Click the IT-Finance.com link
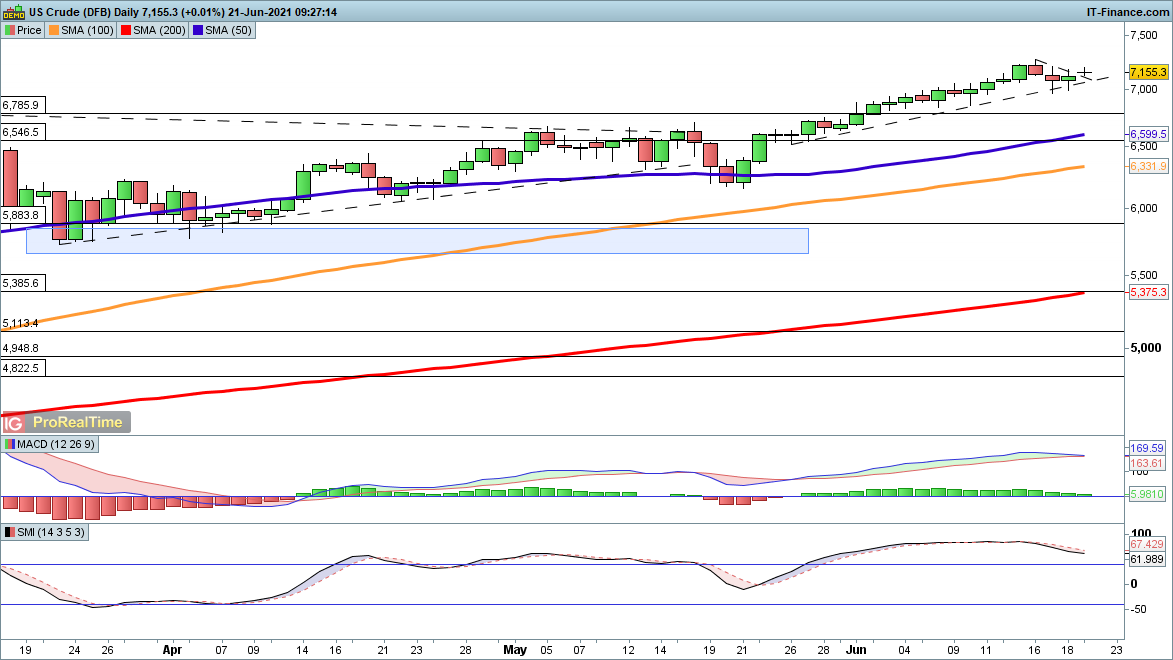The height and width of the screenshot is (660, 1173). click(1127, 11)
